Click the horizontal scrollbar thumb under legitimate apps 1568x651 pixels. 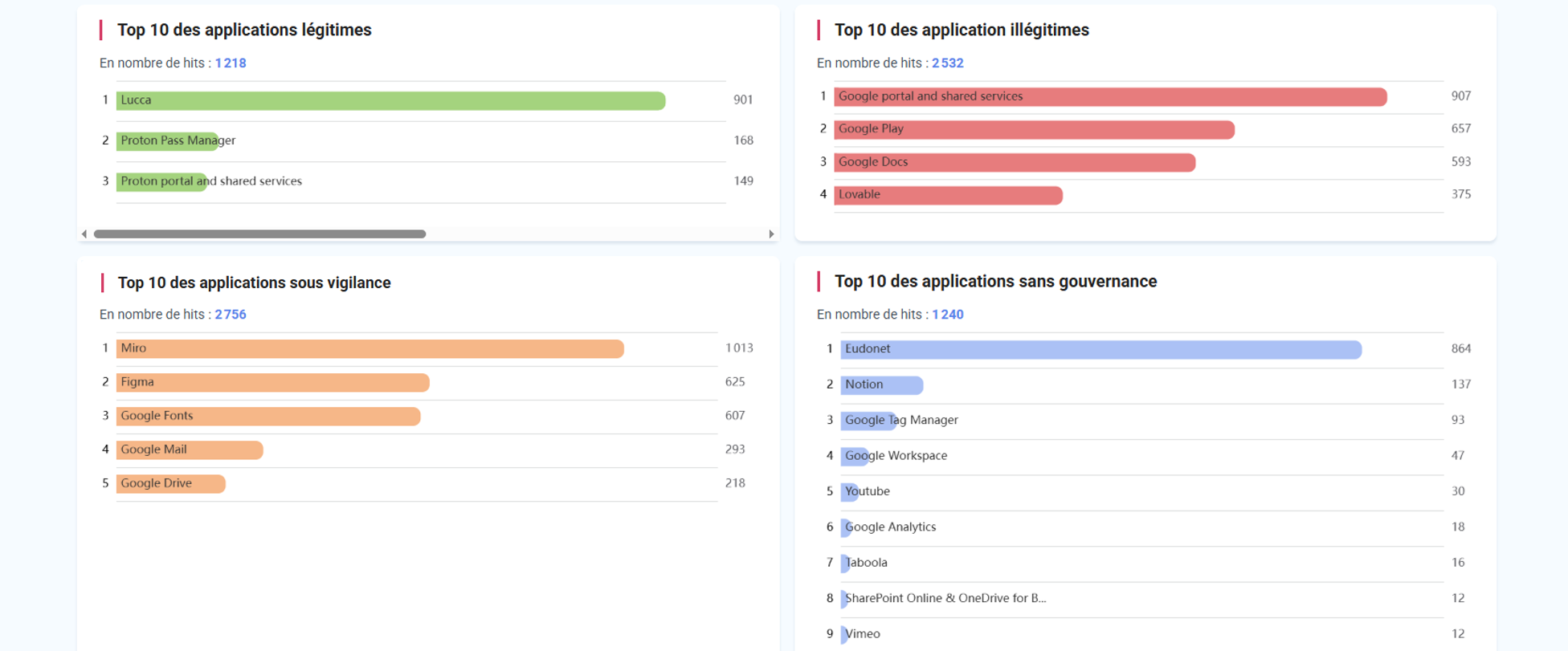pyautogui.click(x=259, y=234)
